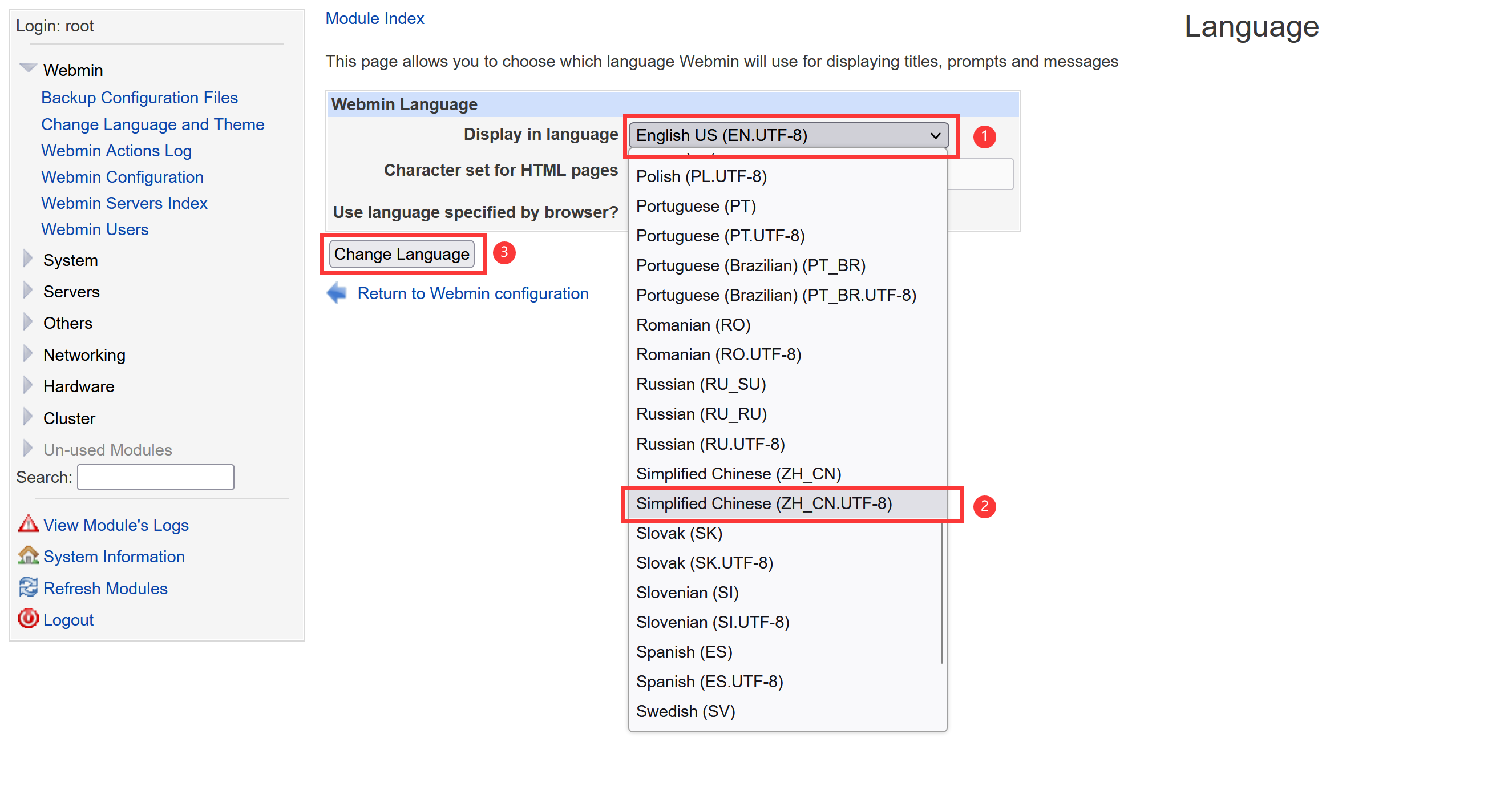Open Change Language and Theme link
Image resolution: width=1512 pixels, height=806 pixels.
point(152,124)
